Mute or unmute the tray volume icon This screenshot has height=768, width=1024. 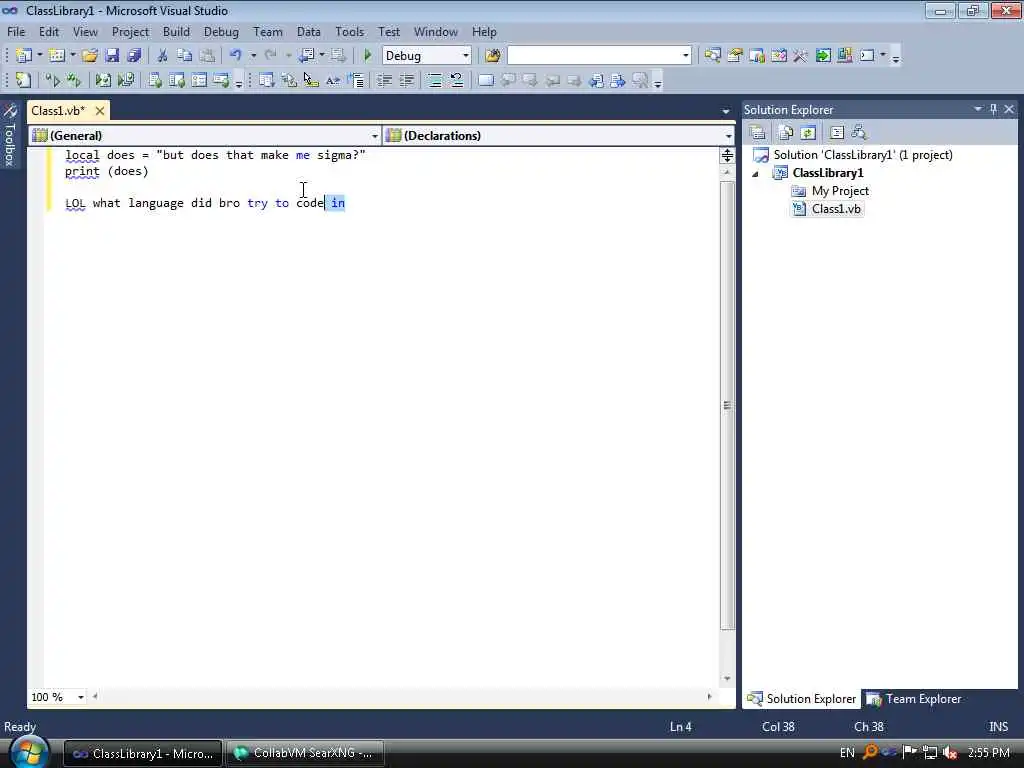coord(950,752)
